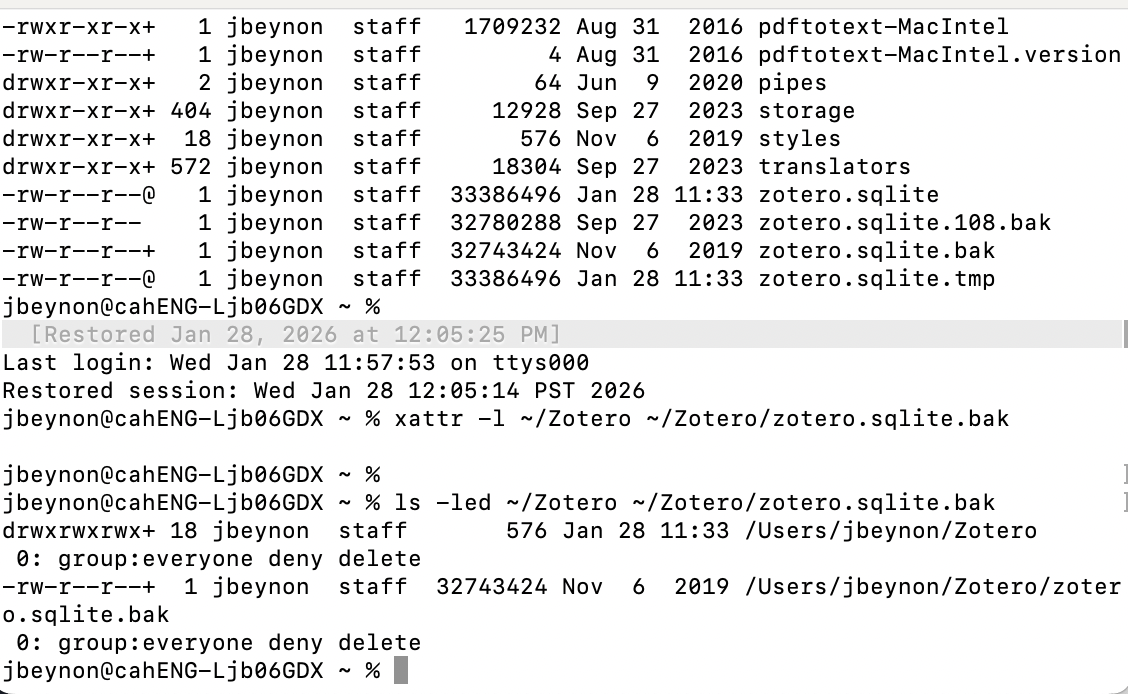Click the 'storage' directory name
This screenshot has width=1128, height=694.
tap(806, 111)
